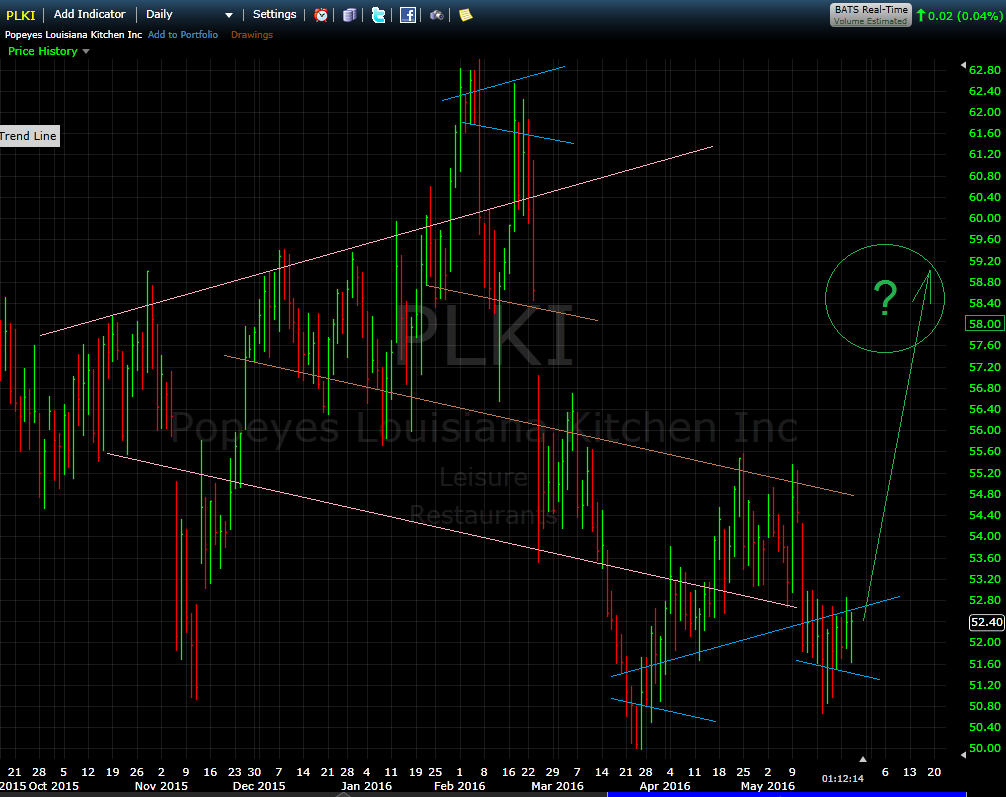This screenshot has width=1006, height=797.
Task: Click the 60.00 price axis value
Action: coord(985,218)
